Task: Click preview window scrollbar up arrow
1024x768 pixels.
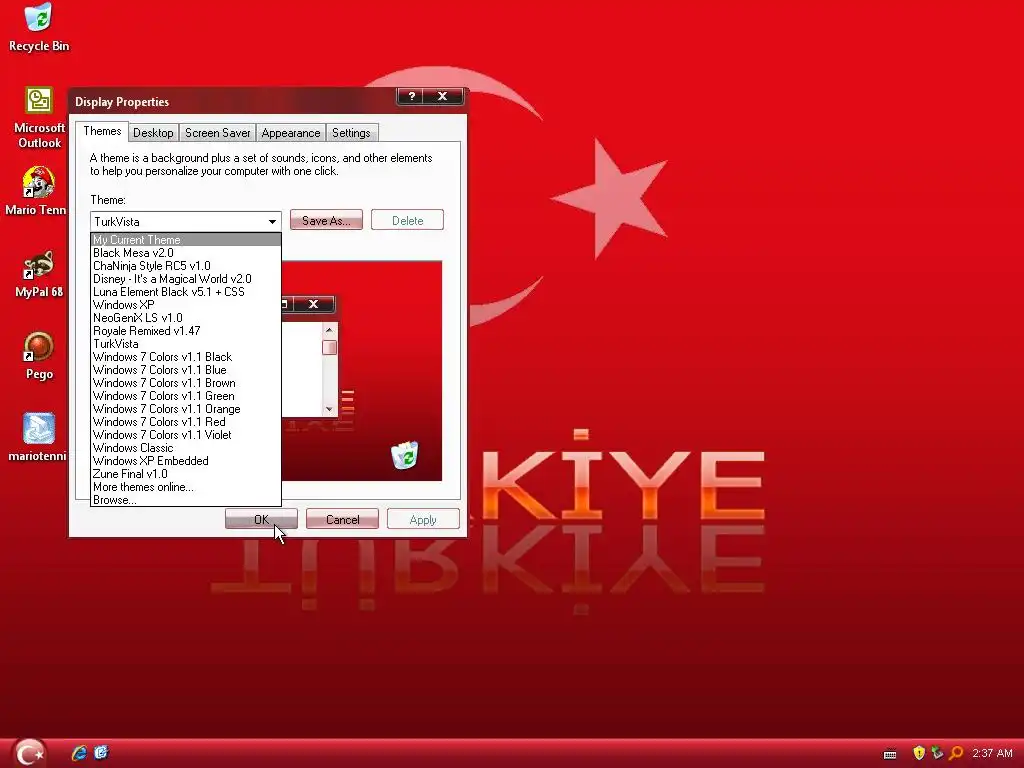Action: point(329,330)
